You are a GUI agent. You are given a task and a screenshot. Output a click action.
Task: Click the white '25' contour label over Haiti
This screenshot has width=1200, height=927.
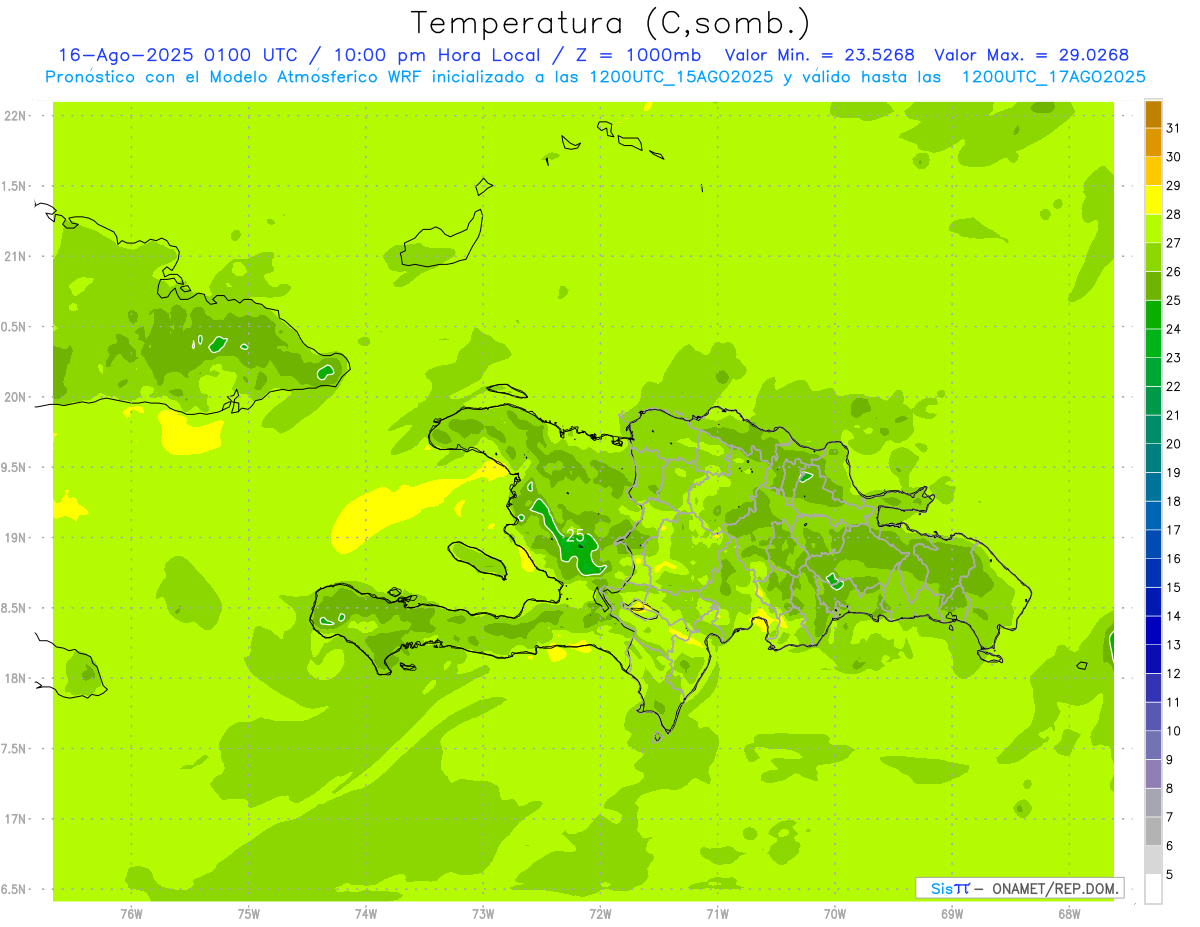pyautogui.click(x=575, y=536)
